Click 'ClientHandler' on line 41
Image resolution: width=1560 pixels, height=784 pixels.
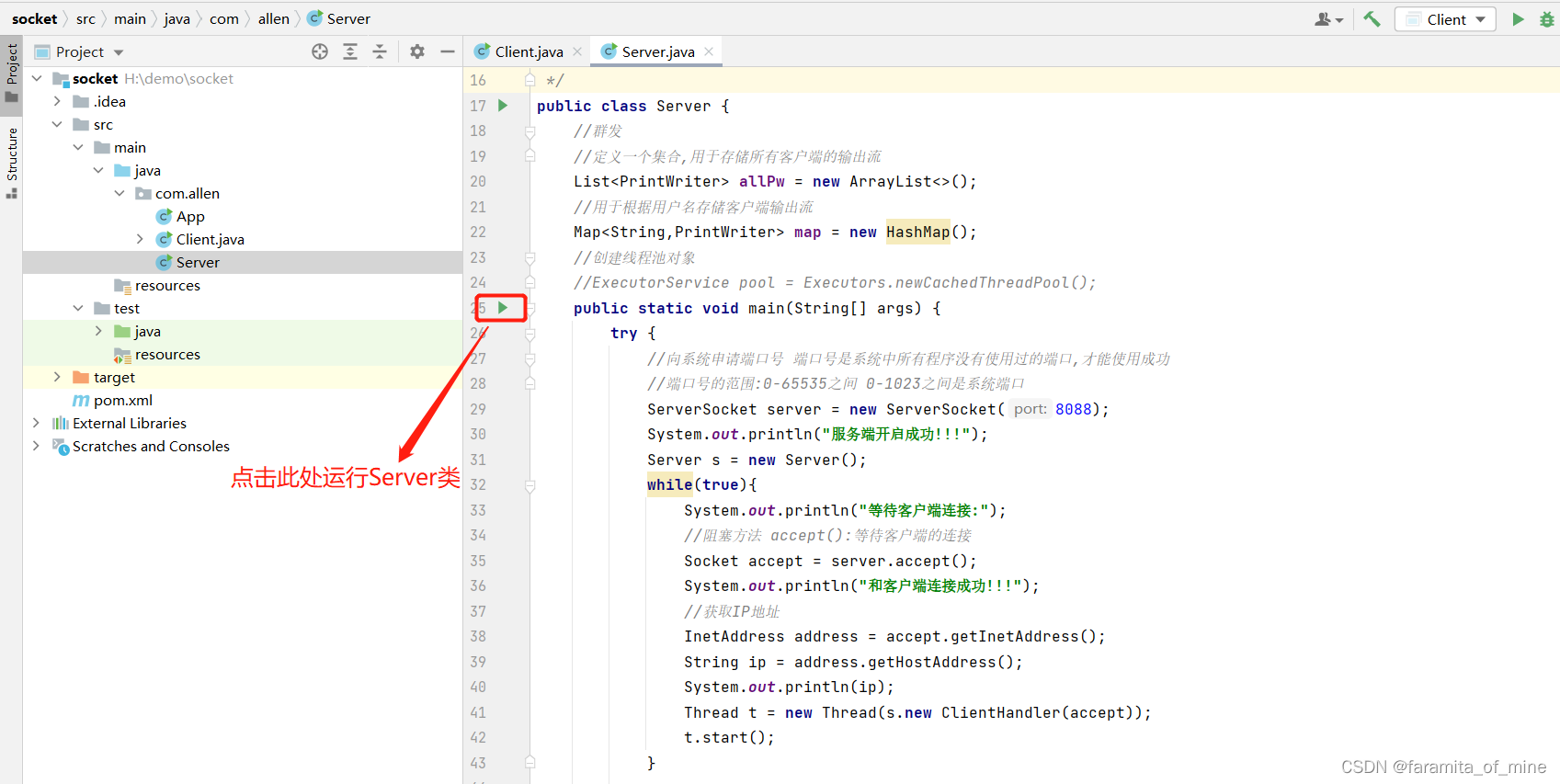pos(1000,712)
